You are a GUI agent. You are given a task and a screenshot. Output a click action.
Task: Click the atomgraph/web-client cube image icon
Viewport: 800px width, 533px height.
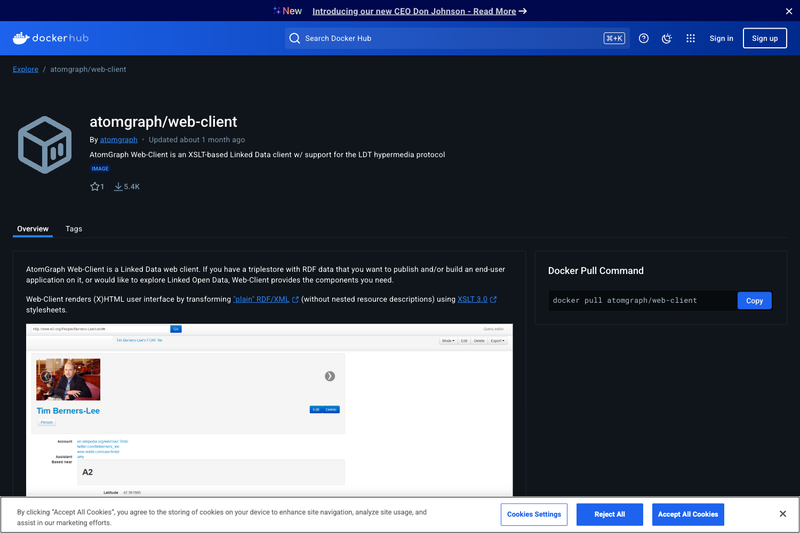[x=45, y=145]
